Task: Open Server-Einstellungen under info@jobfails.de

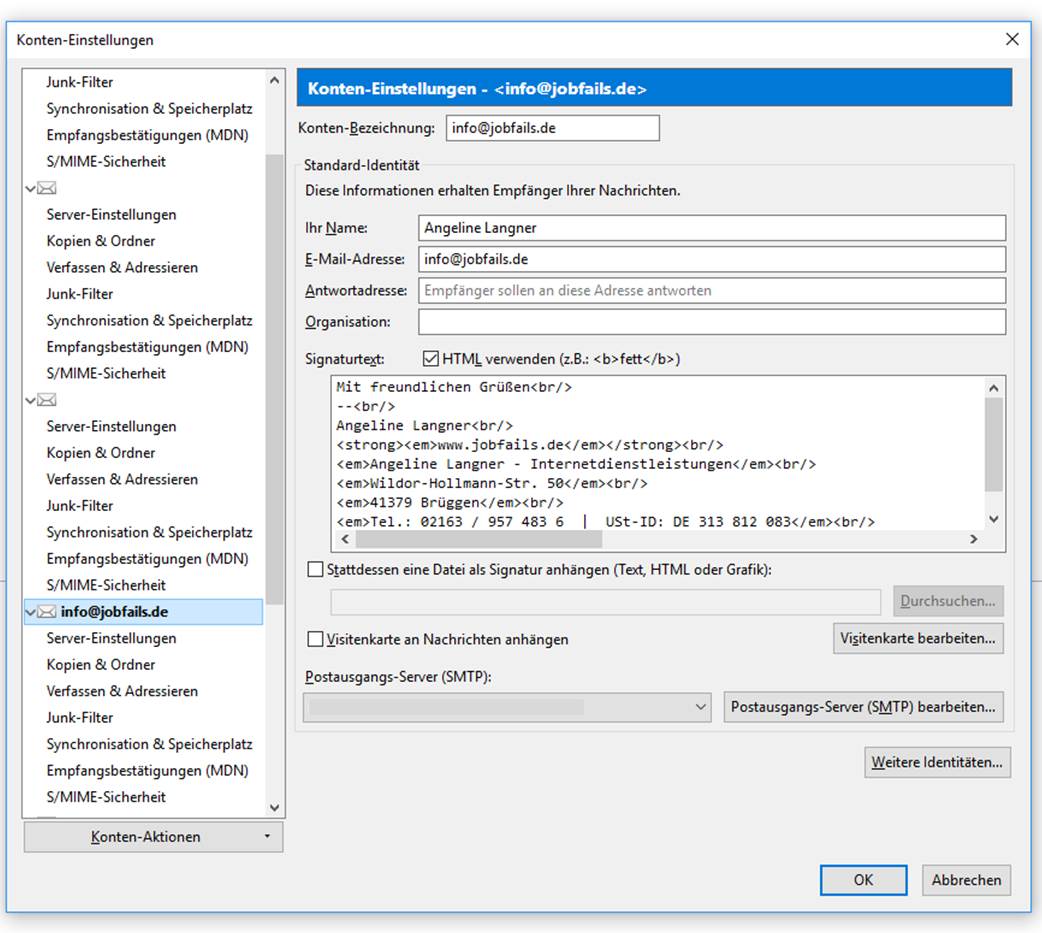Action: (x=111, y=639)
